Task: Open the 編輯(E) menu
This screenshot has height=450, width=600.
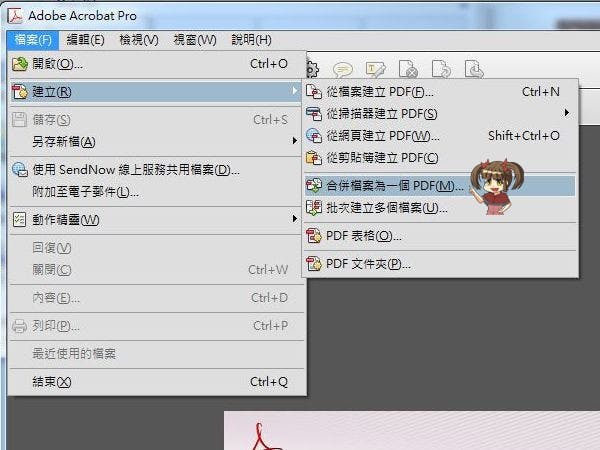Action: [85, 40]
